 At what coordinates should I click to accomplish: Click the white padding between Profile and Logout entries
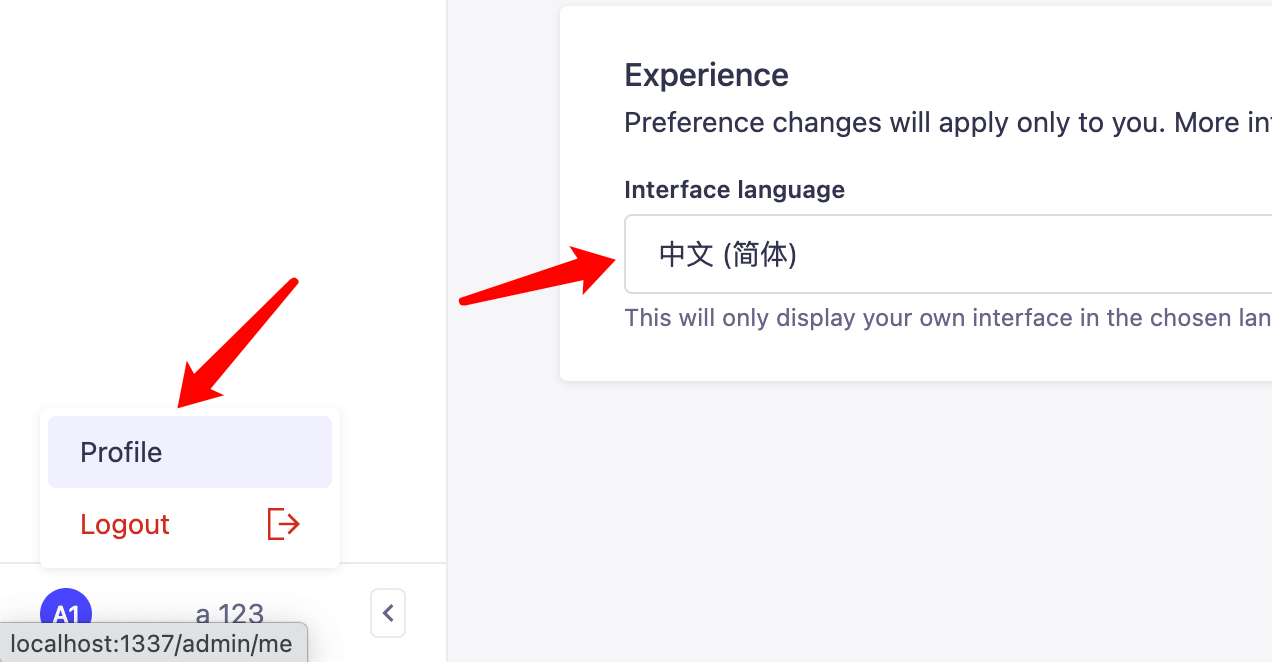tap(190, 490)
